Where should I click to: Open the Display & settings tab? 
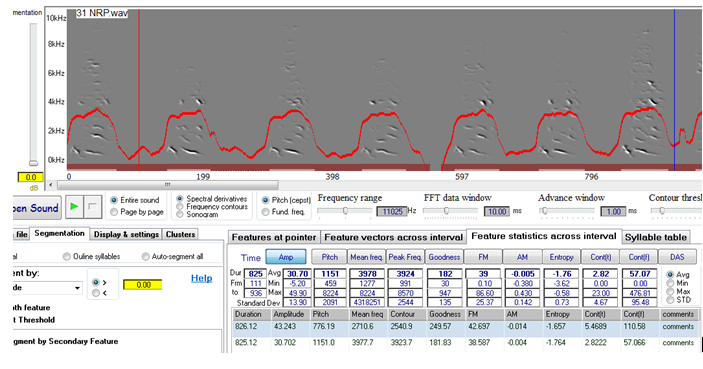(126, 234)
